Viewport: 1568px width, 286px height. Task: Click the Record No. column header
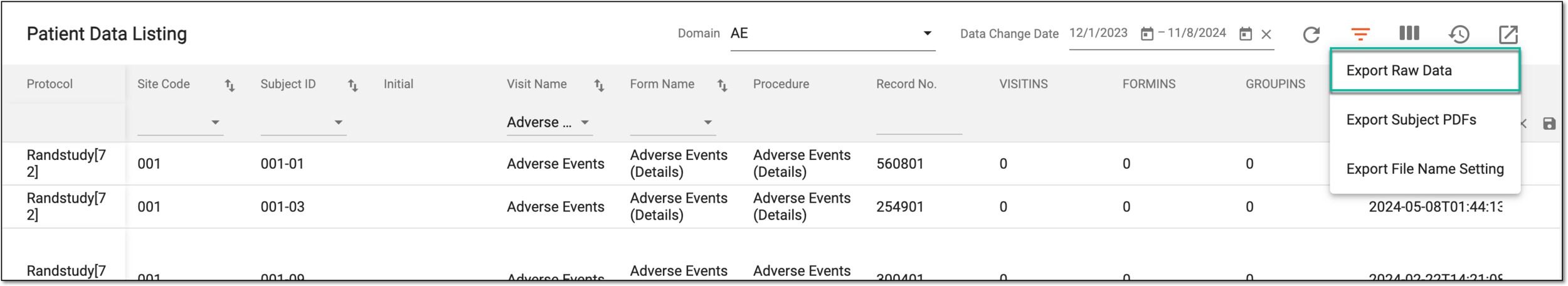pyautogui.click(x=906, y=84)
